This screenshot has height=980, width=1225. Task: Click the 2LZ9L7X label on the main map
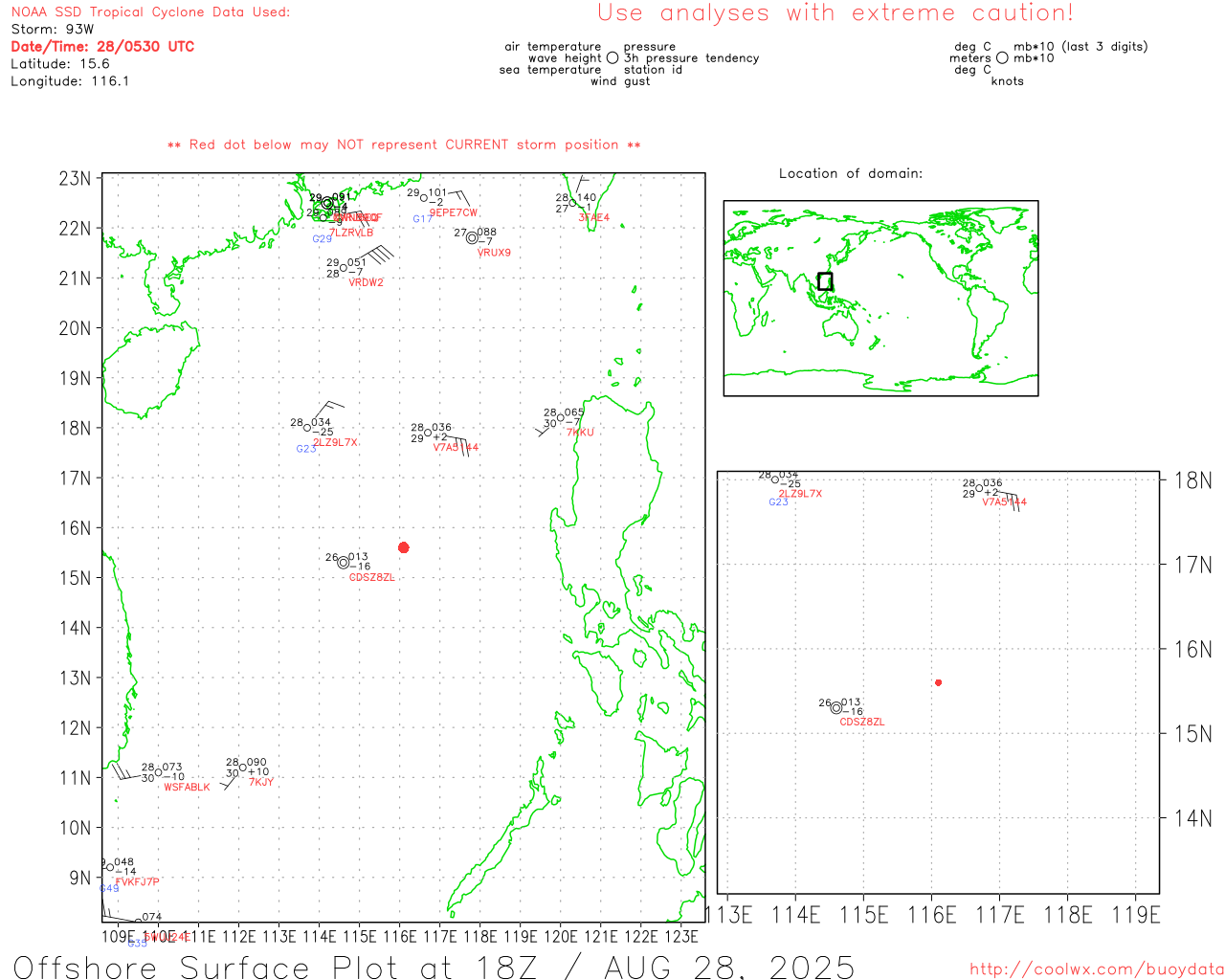(x=335, y=442)
